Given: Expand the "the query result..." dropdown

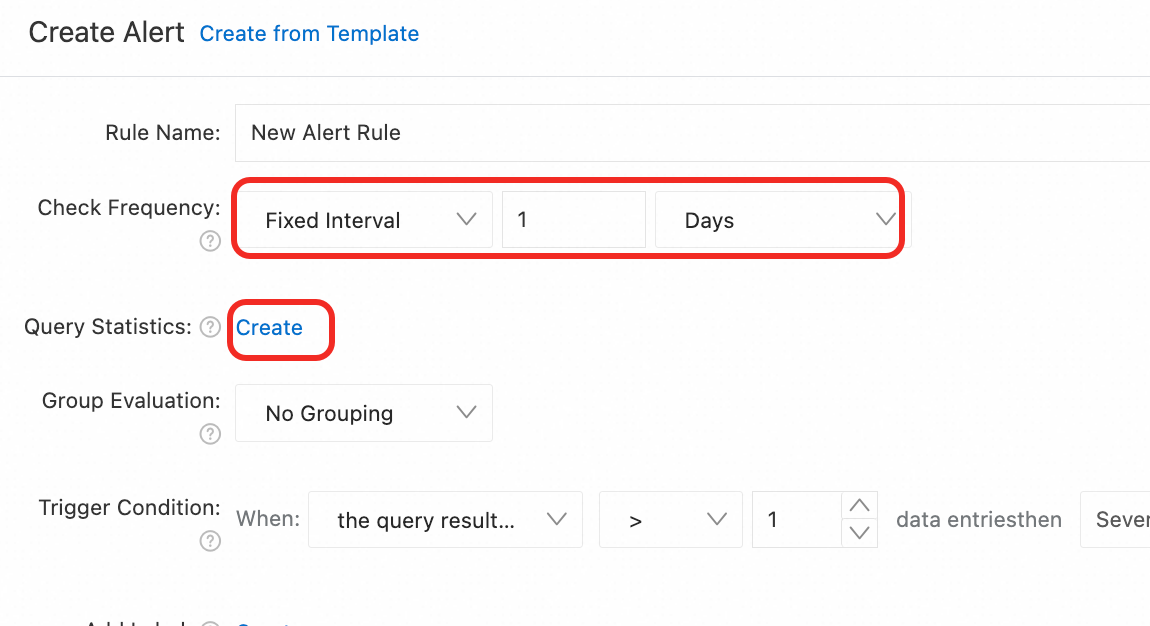Looking at the screenshot, I should (445, 520).
